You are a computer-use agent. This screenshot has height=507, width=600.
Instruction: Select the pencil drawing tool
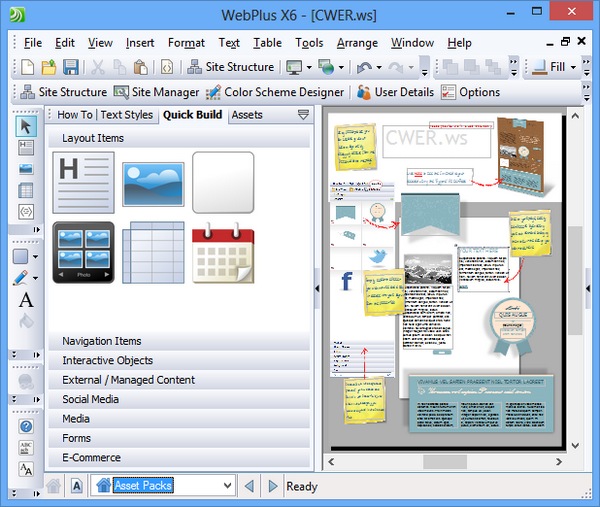pos(21,278)
